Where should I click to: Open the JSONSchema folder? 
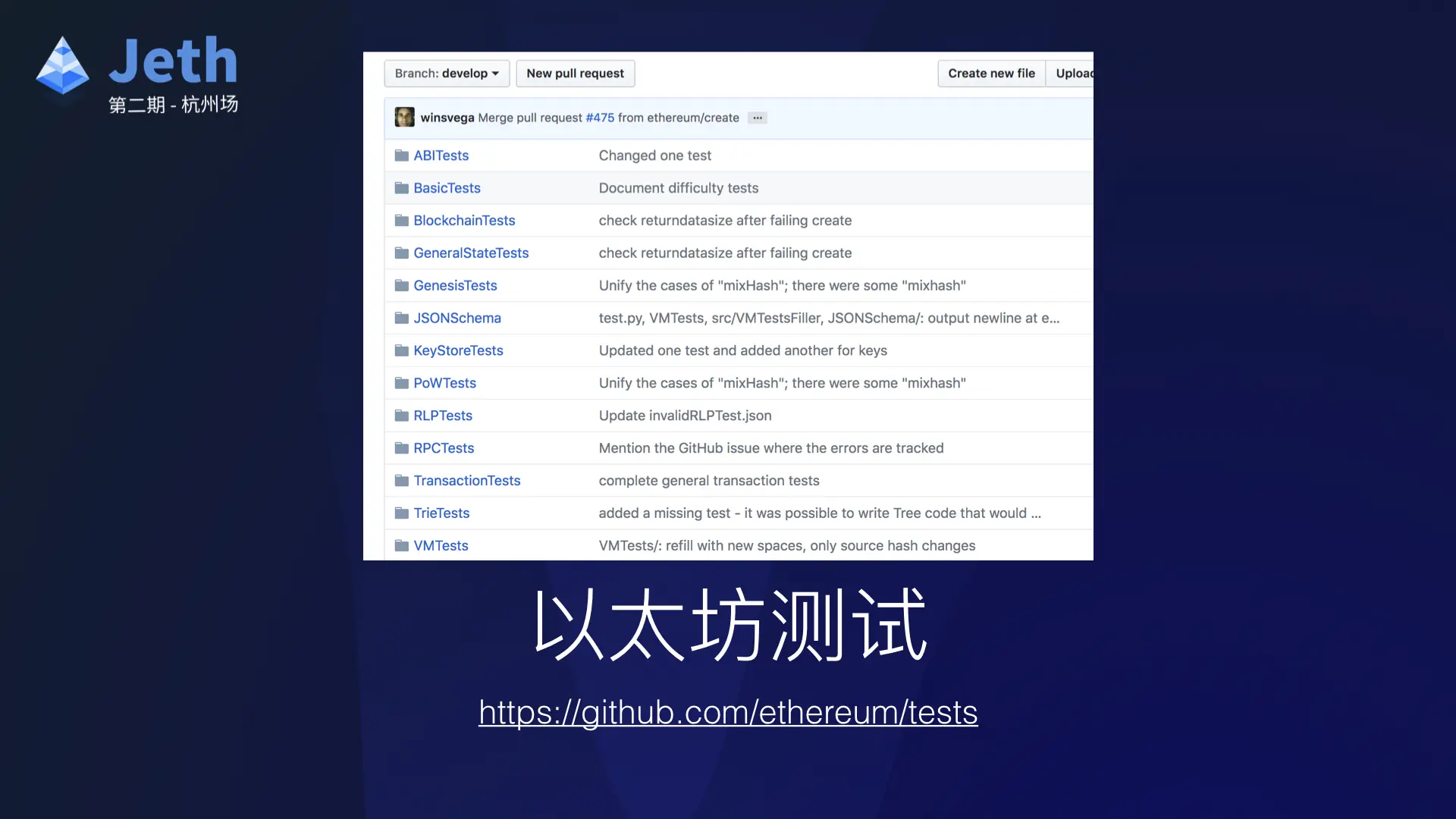click(x=457, y=318)
